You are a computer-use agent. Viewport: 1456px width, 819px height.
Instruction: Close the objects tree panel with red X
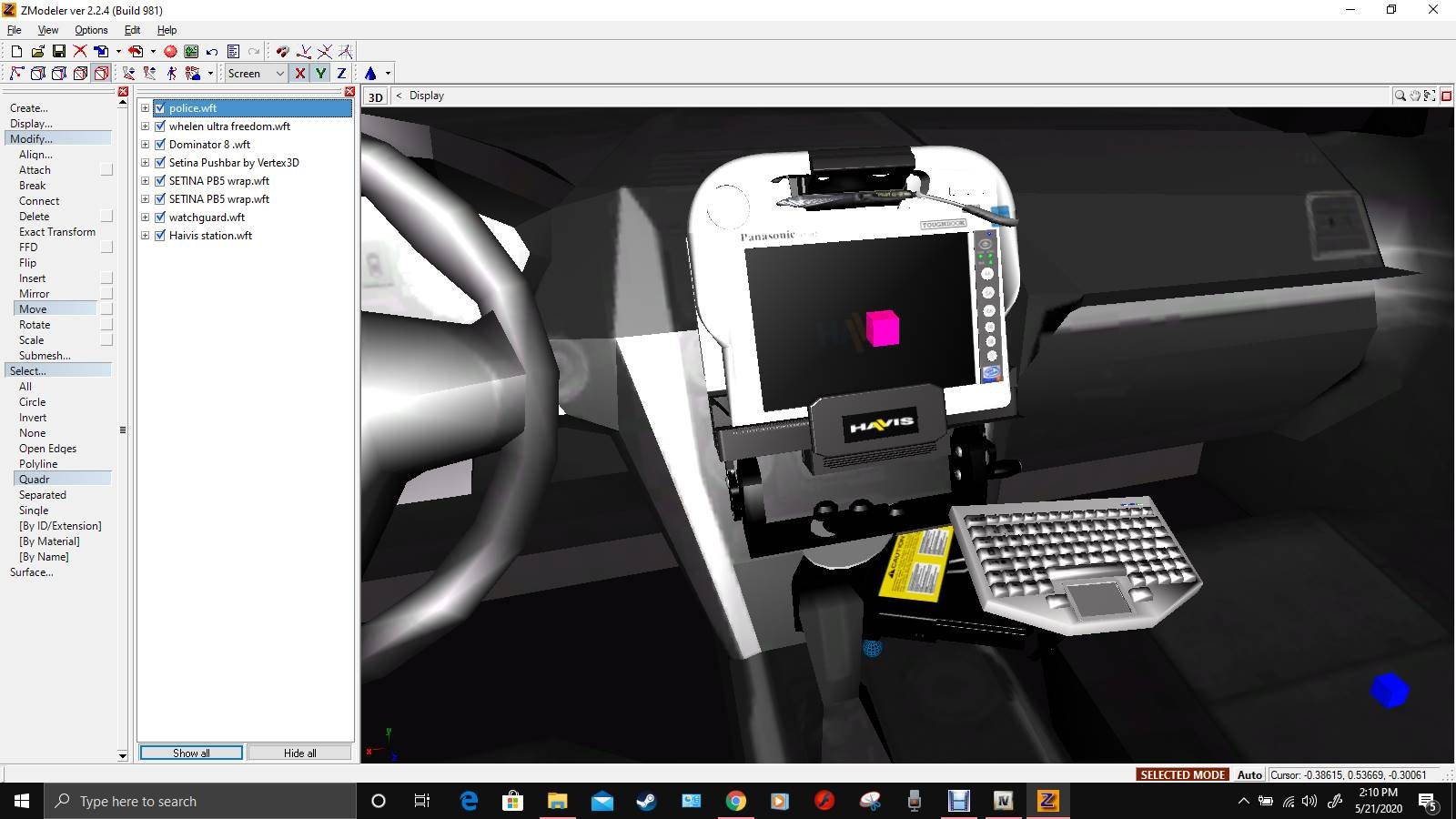tap(349, 92)
